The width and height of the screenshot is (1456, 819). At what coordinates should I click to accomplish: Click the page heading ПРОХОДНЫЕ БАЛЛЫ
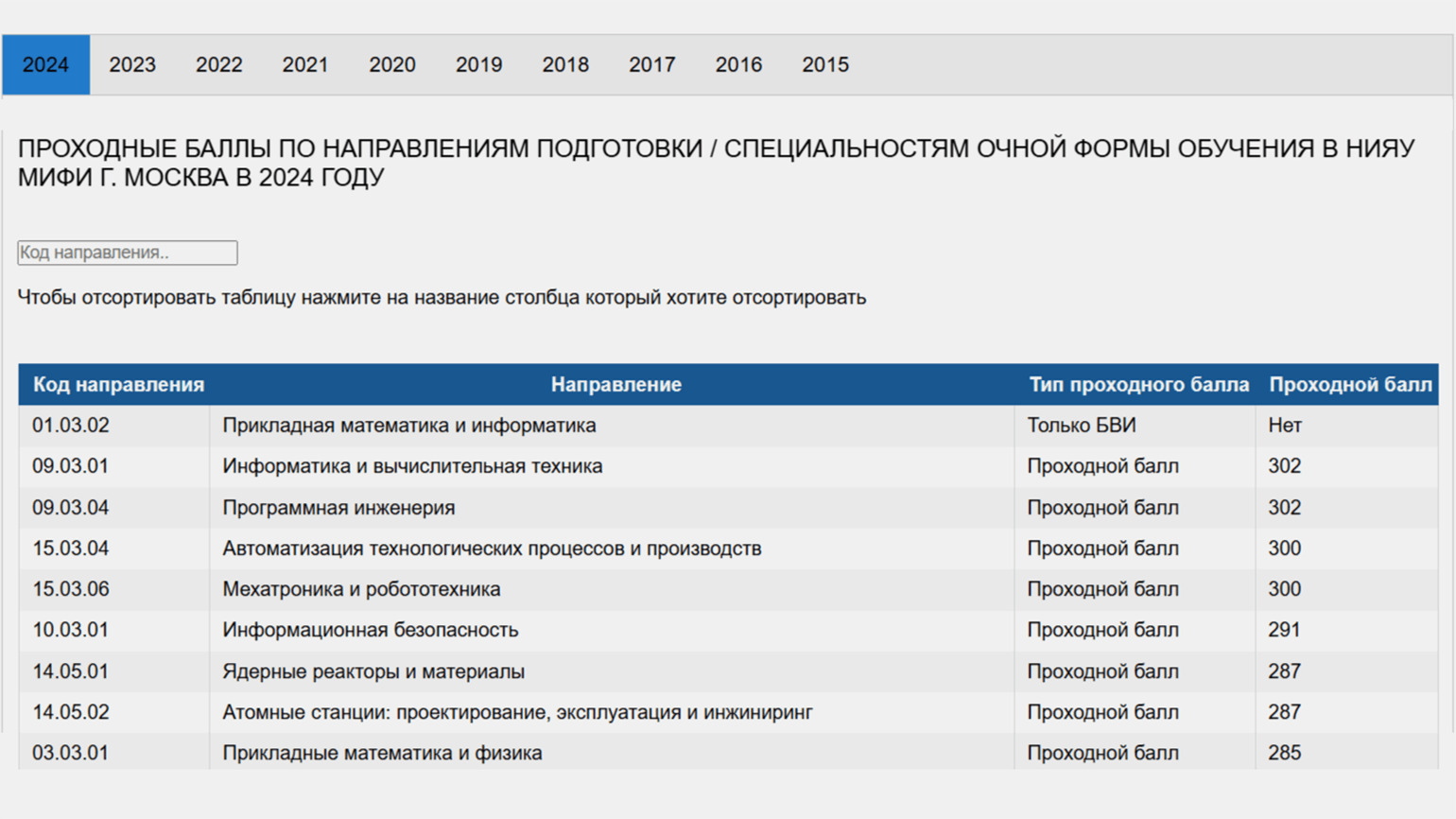pos(716,163)
